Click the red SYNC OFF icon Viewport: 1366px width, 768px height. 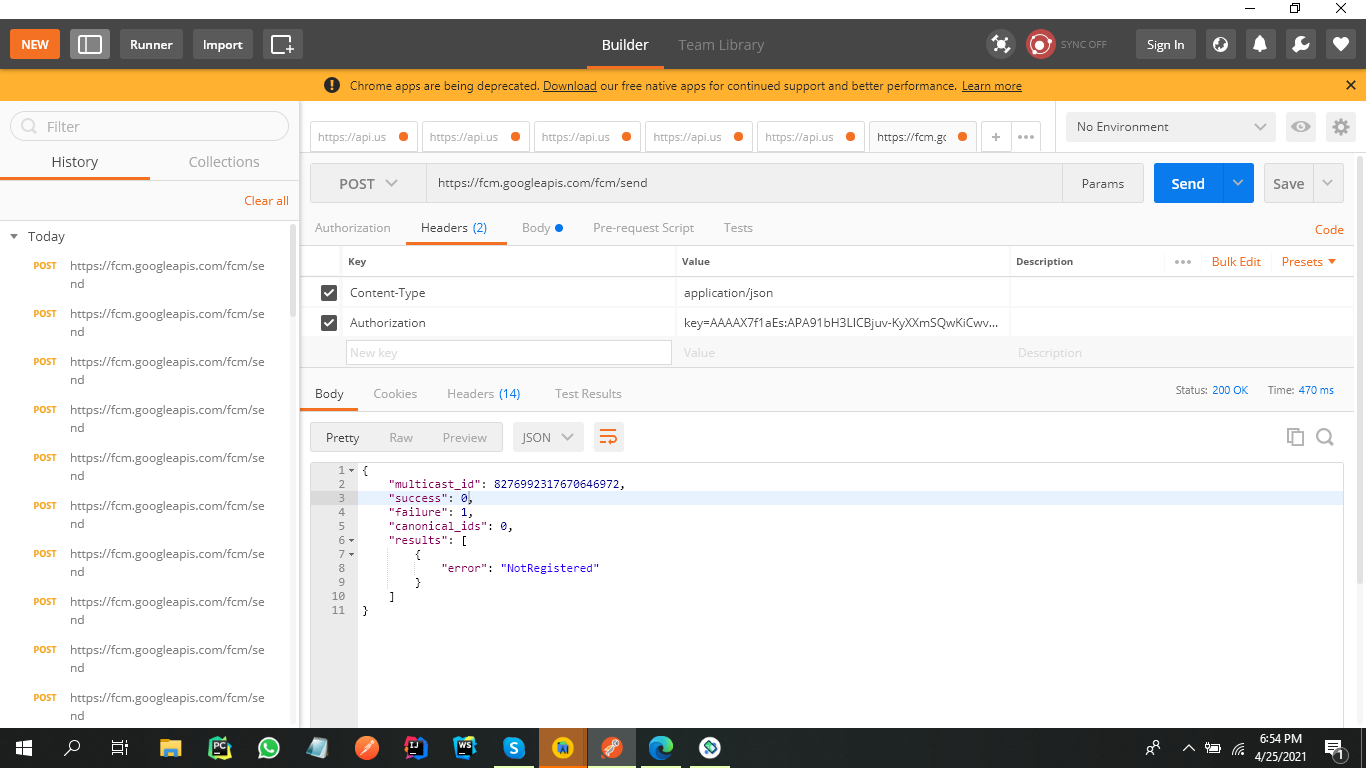1040,44
